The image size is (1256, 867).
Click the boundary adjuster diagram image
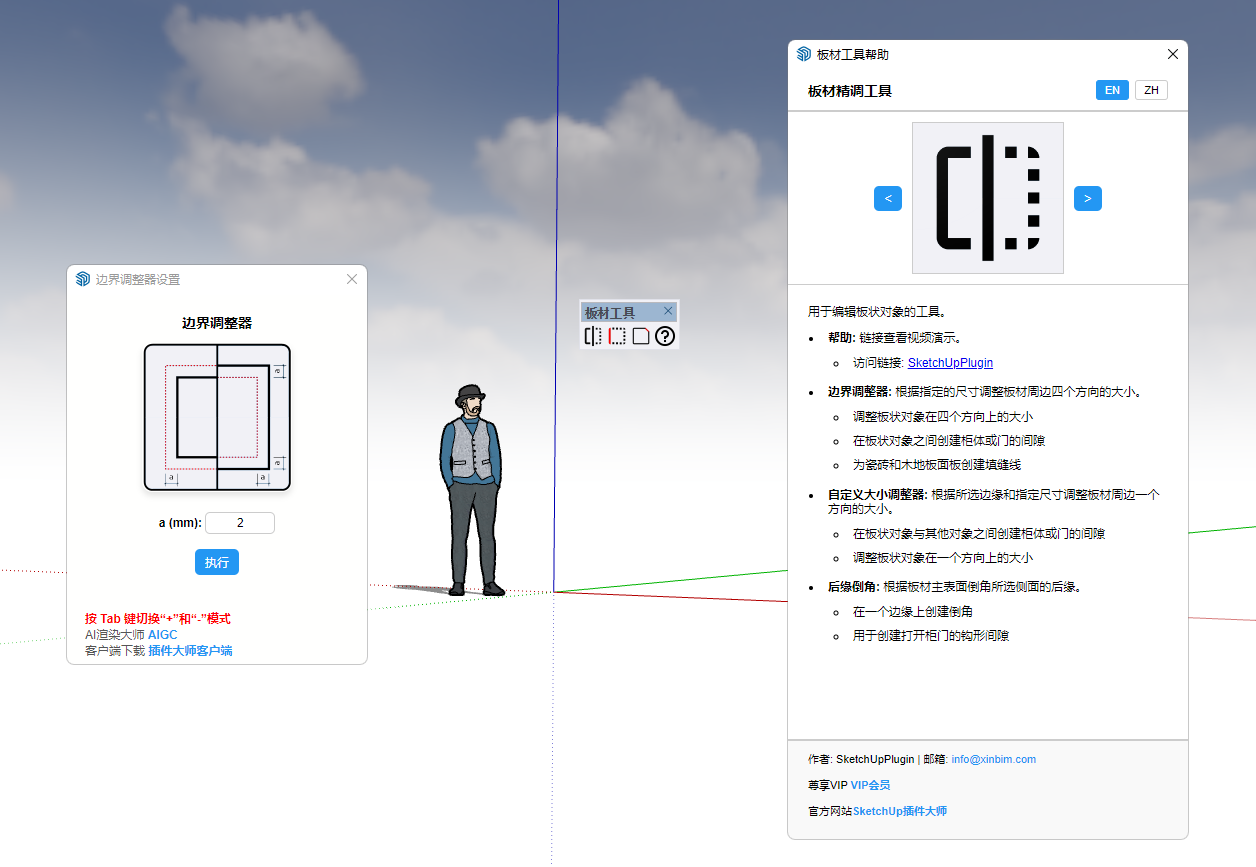coord(217,417)
